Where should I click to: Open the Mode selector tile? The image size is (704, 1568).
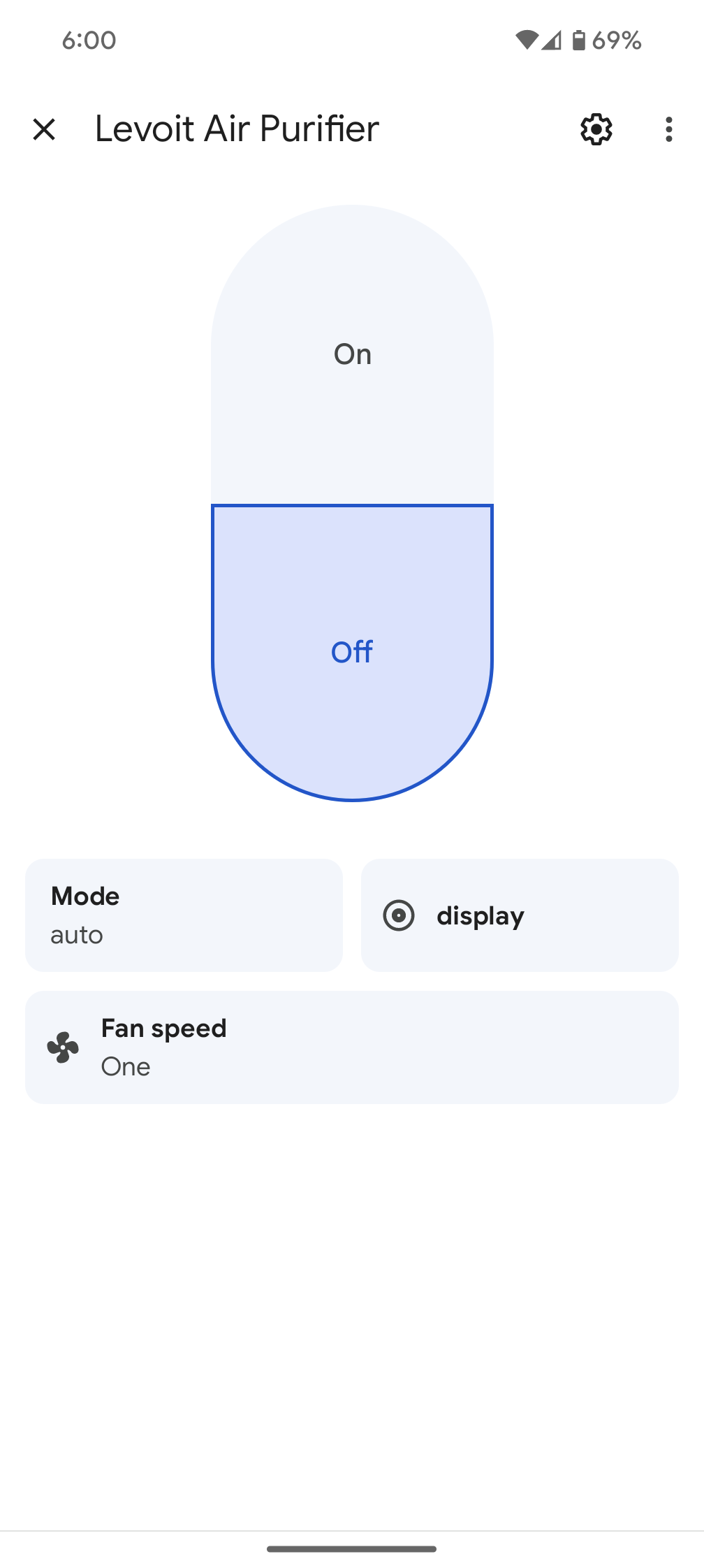[184, 915]
